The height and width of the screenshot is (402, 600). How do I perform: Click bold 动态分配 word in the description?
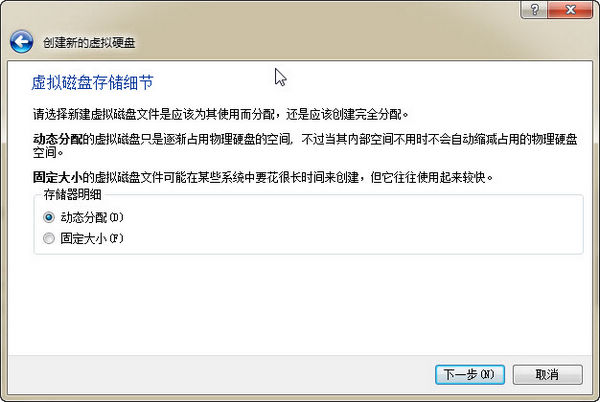coord(58,139)
